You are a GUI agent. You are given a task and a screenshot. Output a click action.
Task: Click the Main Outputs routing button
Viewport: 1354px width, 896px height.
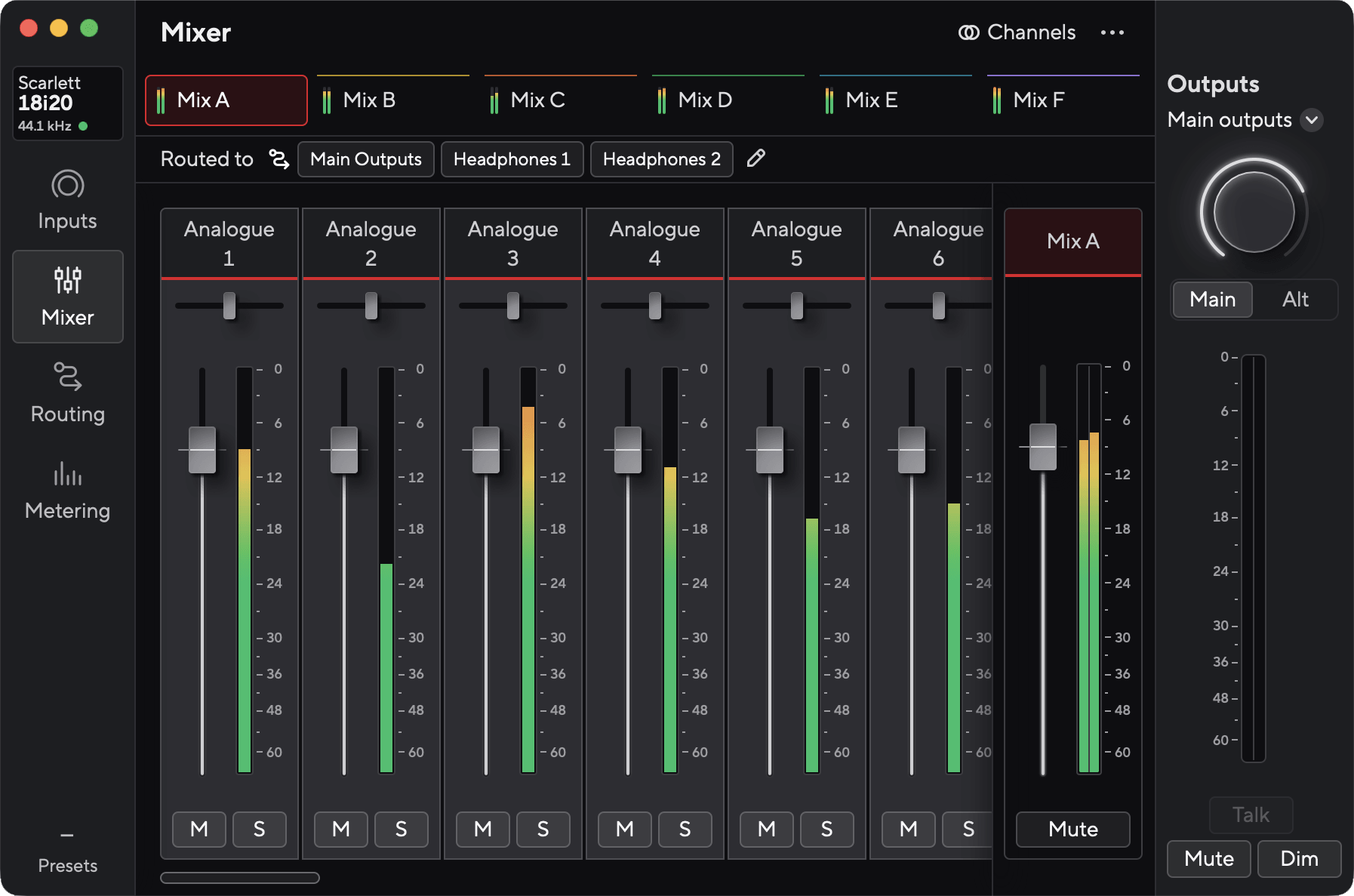tap(366, 159)
